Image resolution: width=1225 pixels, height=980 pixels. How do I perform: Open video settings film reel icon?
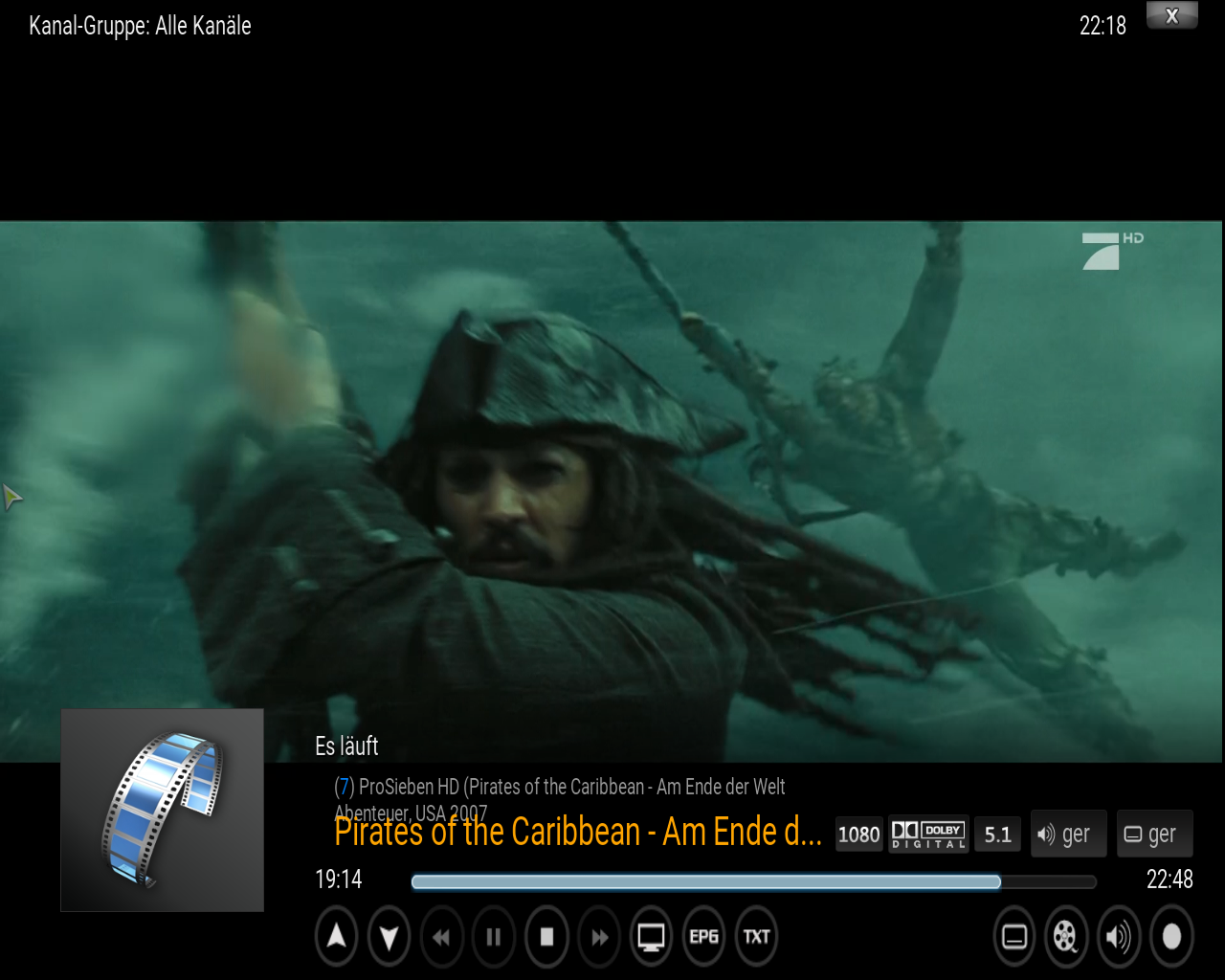click(1065, 936)
